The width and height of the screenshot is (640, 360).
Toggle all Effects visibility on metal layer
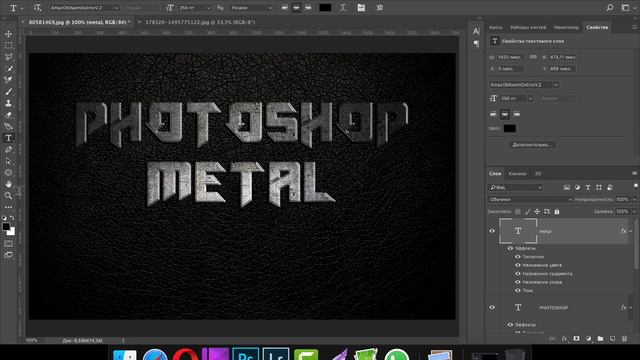(510, 248)
